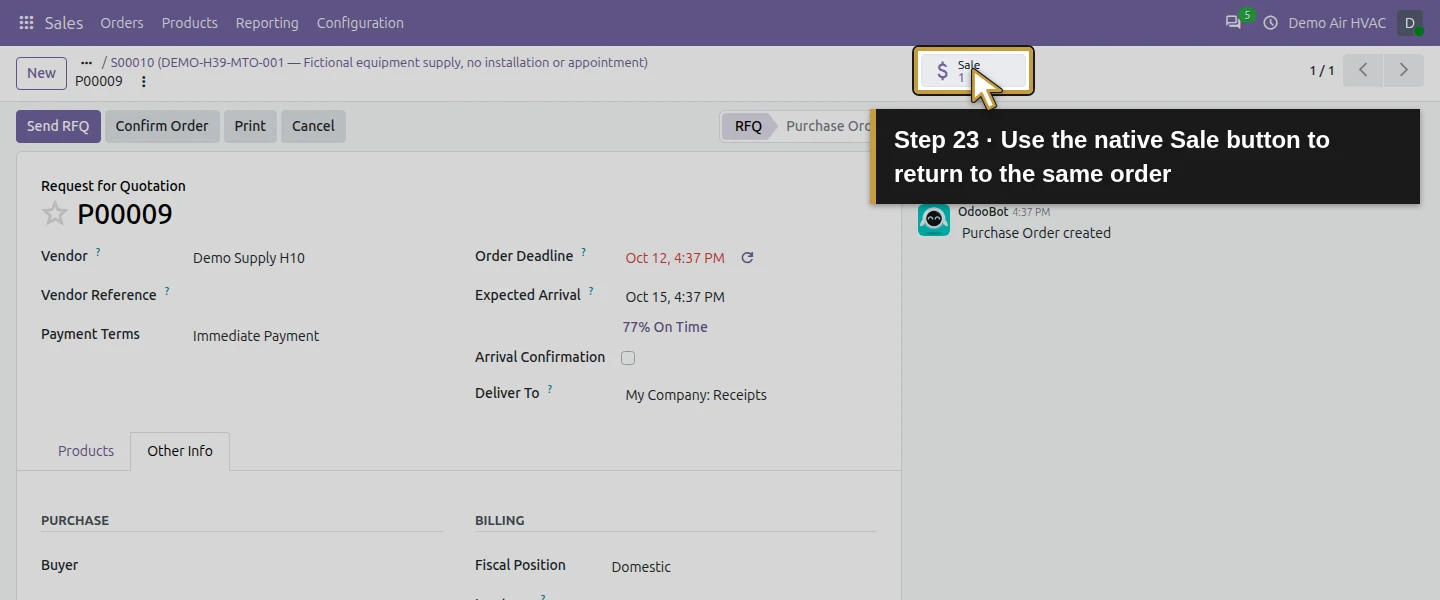Click the Order Deadline help icon
Screen dimensions: 1440x600
(x=583, y=252)
